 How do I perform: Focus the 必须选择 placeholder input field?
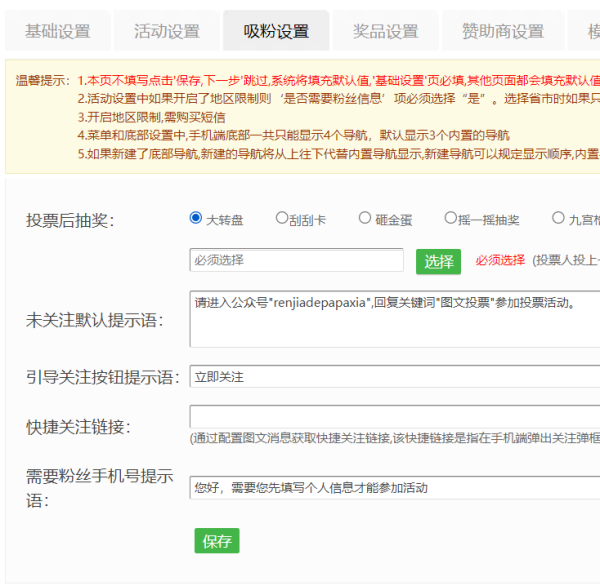pos(296,260)
